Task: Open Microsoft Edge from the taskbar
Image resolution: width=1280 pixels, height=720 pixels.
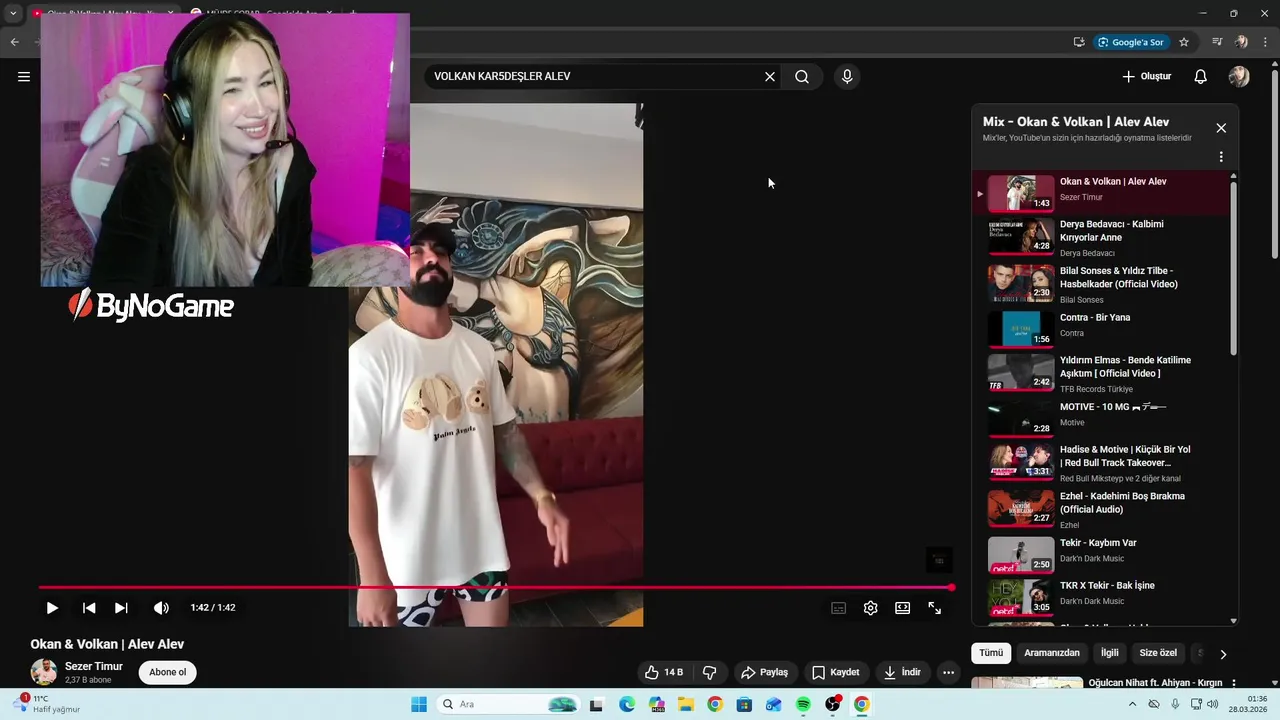Action: coord(627,704)
